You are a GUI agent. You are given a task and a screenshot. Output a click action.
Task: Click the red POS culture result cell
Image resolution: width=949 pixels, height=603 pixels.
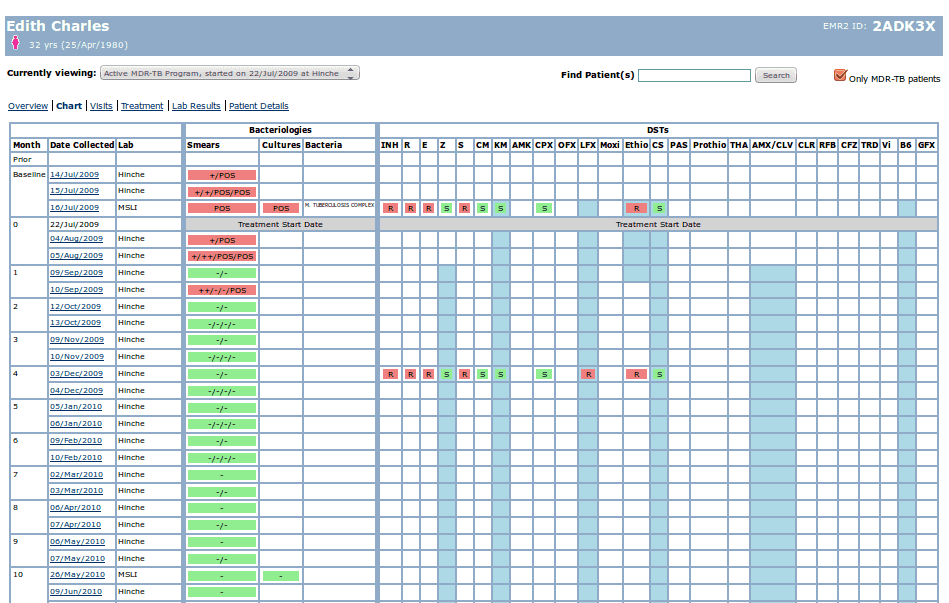coord(281,209)
